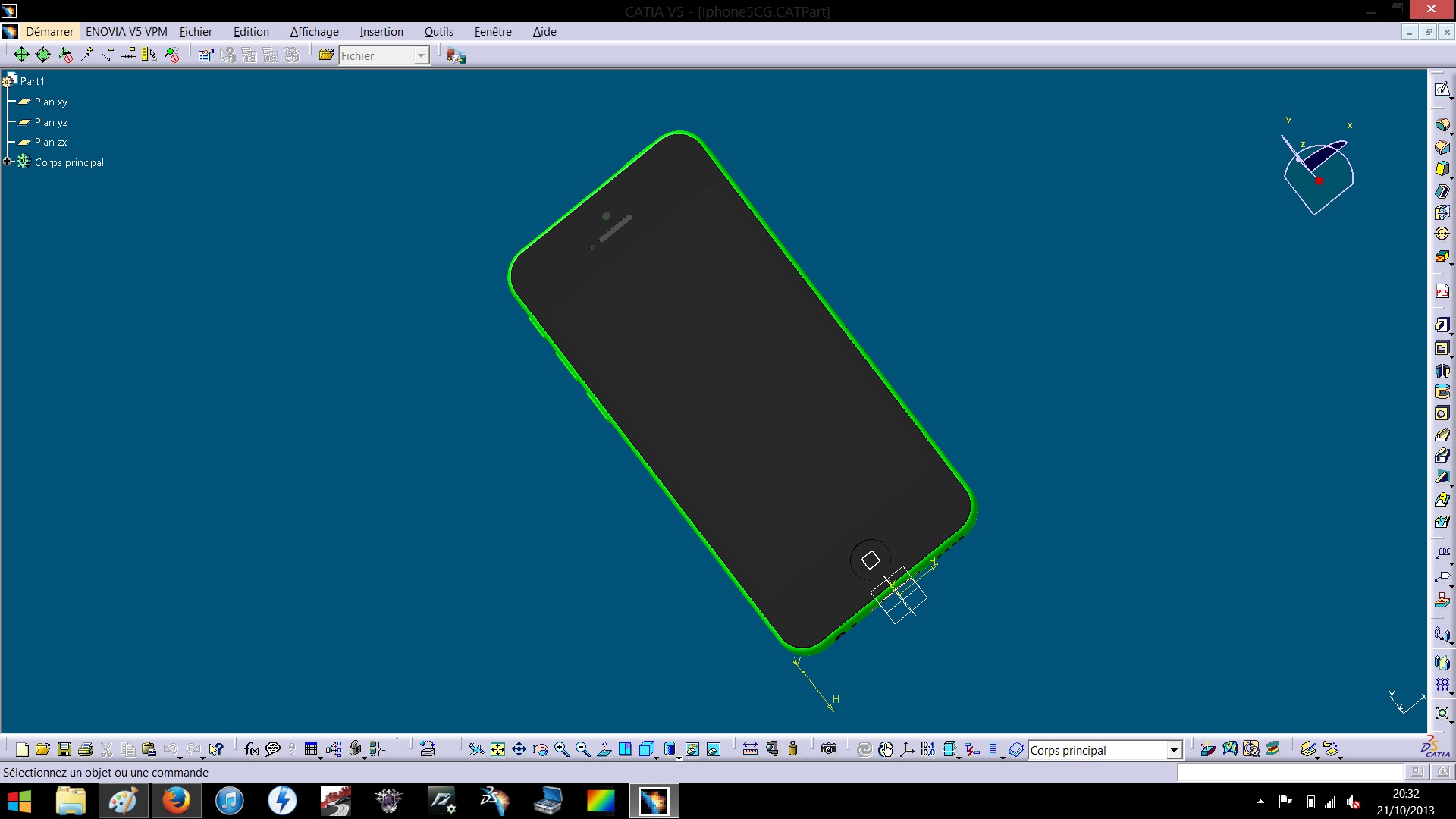Start the Sketcher tool in right toolbar

tap(1442, 89)
